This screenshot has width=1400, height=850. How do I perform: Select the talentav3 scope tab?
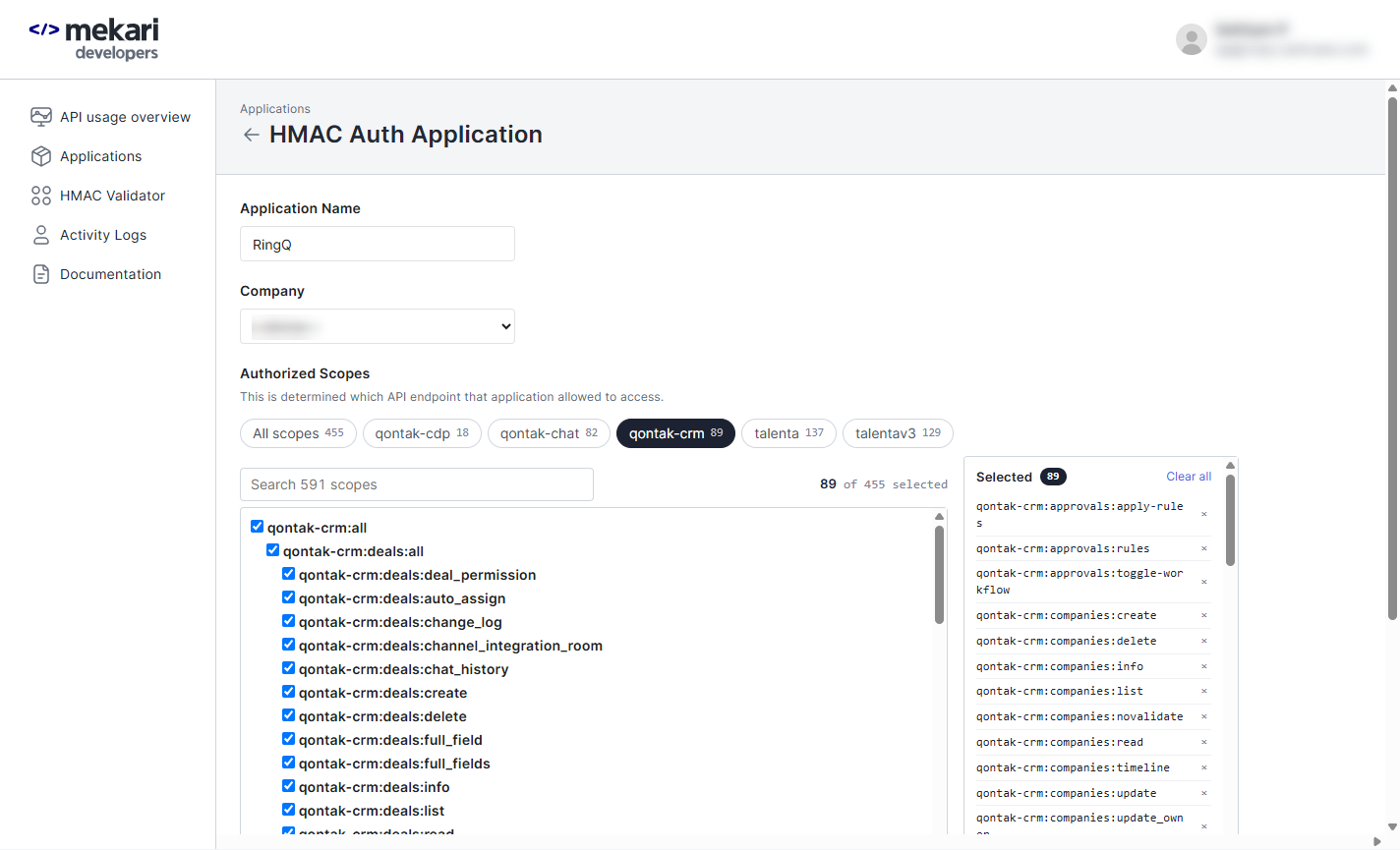pos(898,433)
